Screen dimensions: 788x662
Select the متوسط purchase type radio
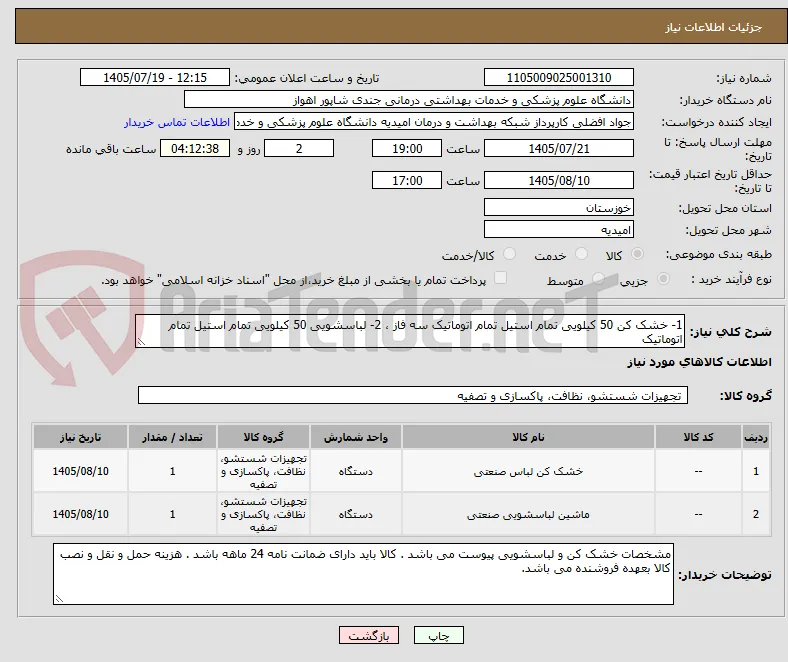pos(598,278)
